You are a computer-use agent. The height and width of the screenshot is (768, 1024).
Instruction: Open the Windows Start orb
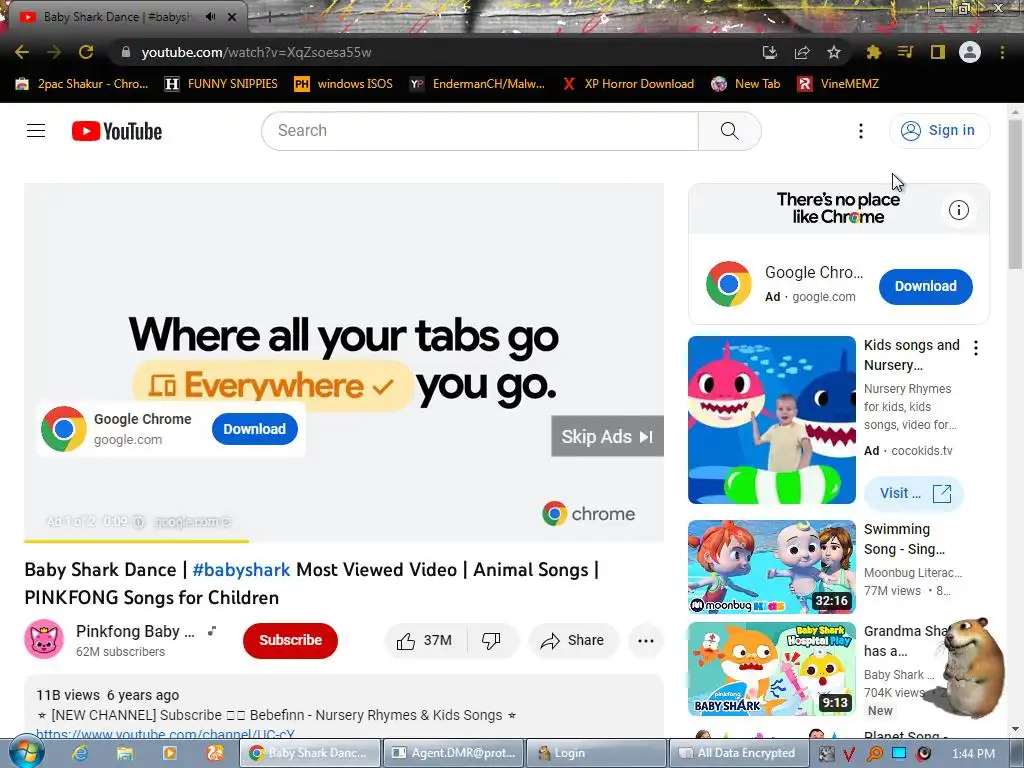click(x=27, y=753)
